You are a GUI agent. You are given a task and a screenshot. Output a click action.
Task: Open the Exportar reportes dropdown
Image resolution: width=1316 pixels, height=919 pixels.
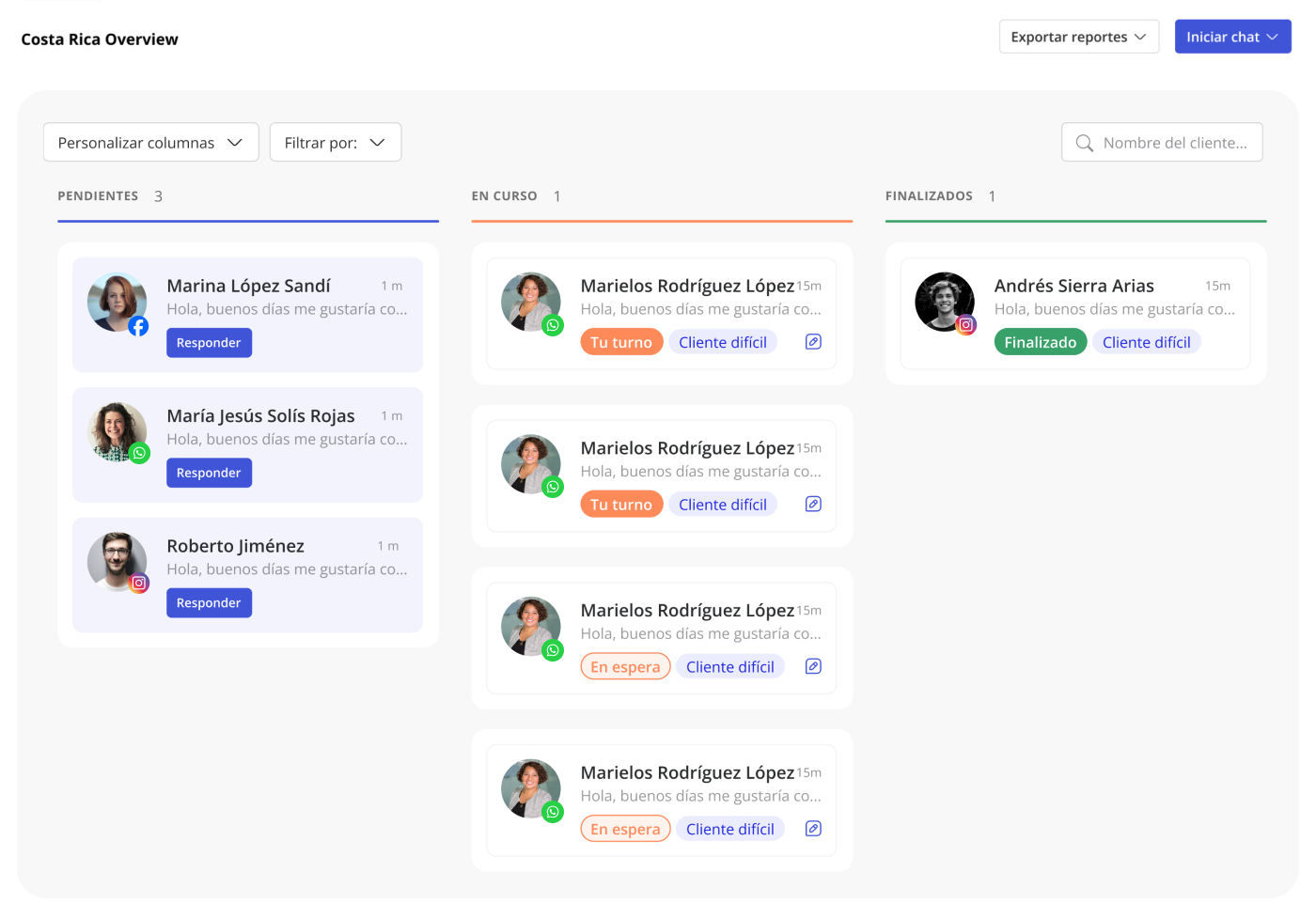click(1078, 37)
